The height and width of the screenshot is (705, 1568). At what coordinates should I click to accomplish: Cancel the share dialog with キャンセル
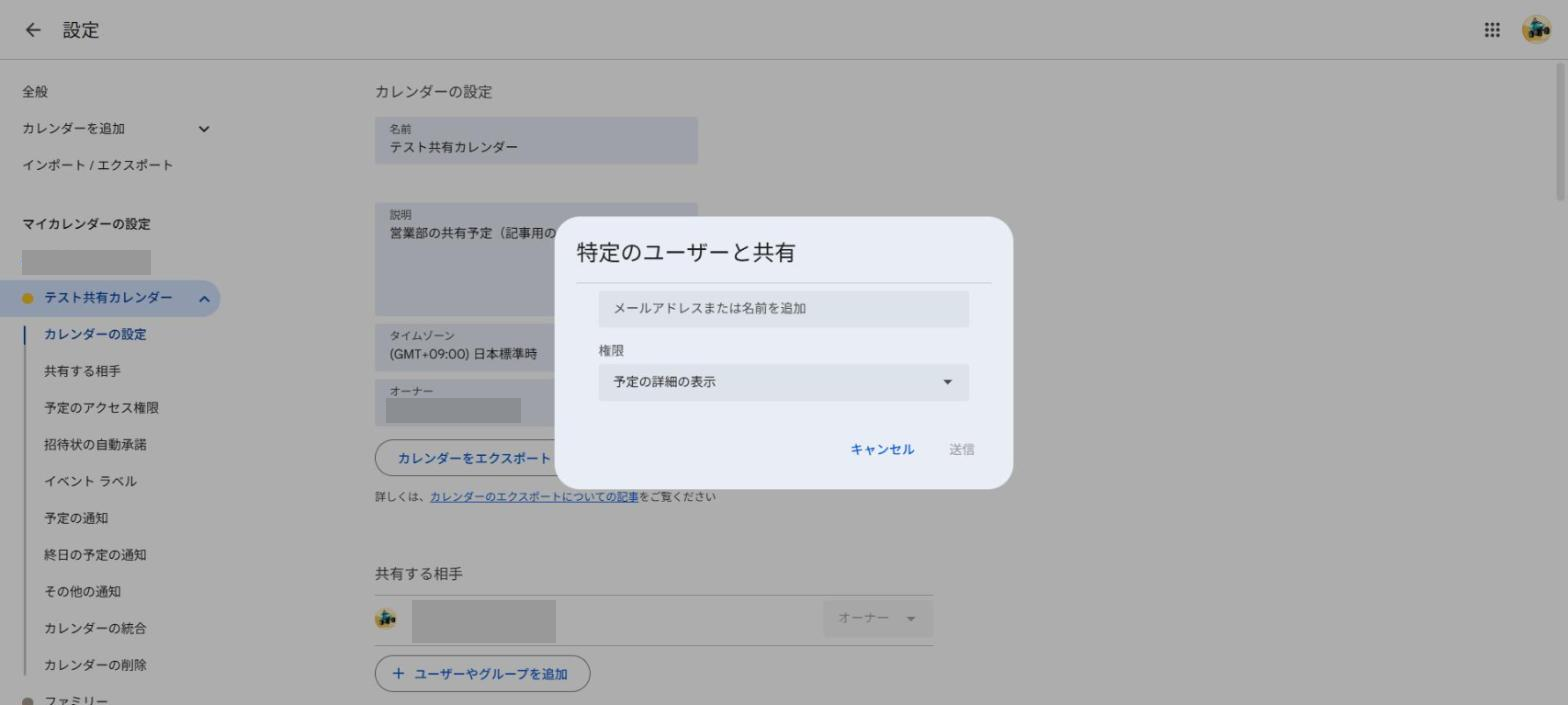(882, 450)
